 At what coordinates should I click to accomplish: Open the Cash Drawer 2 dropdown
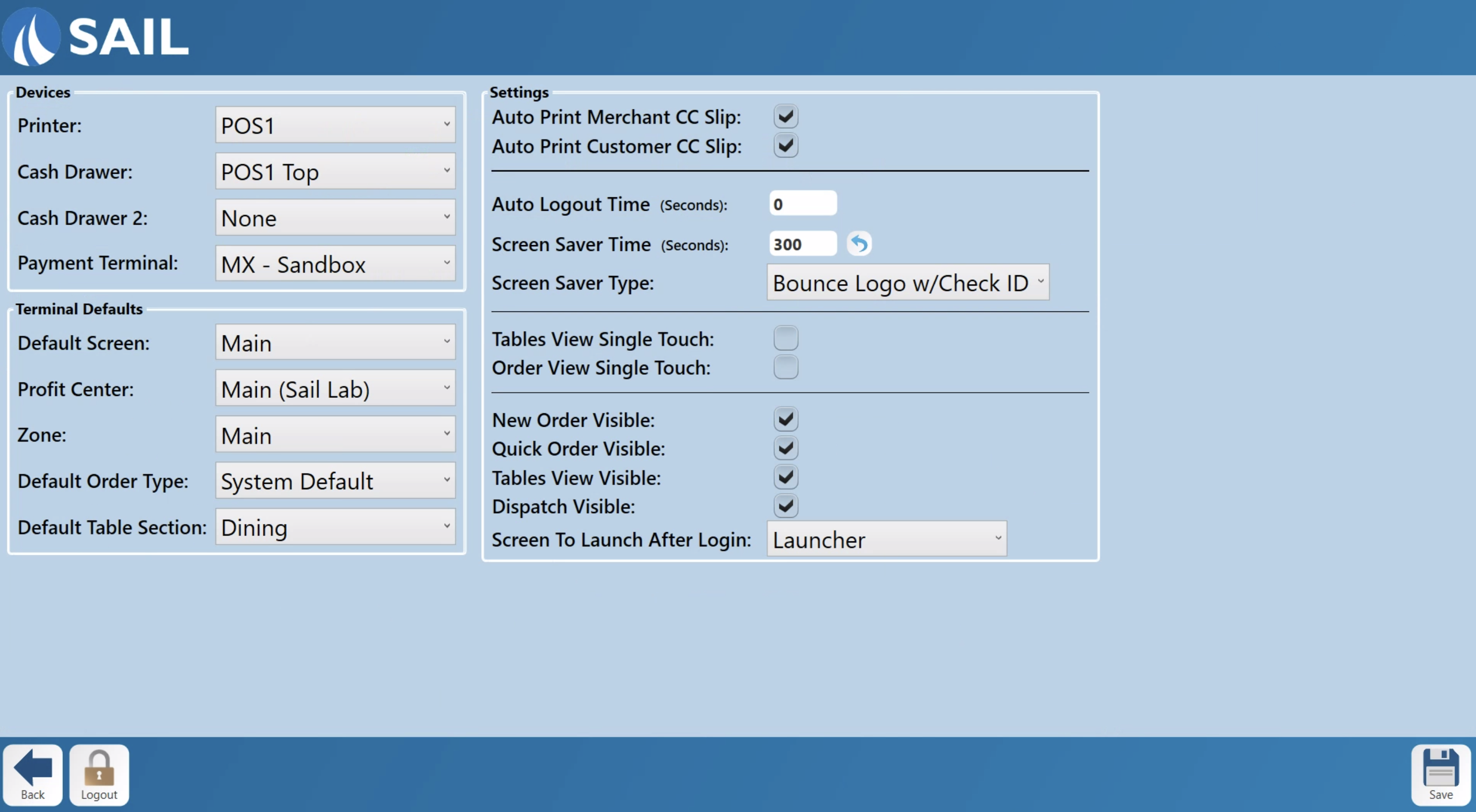[x=335, y=217]
